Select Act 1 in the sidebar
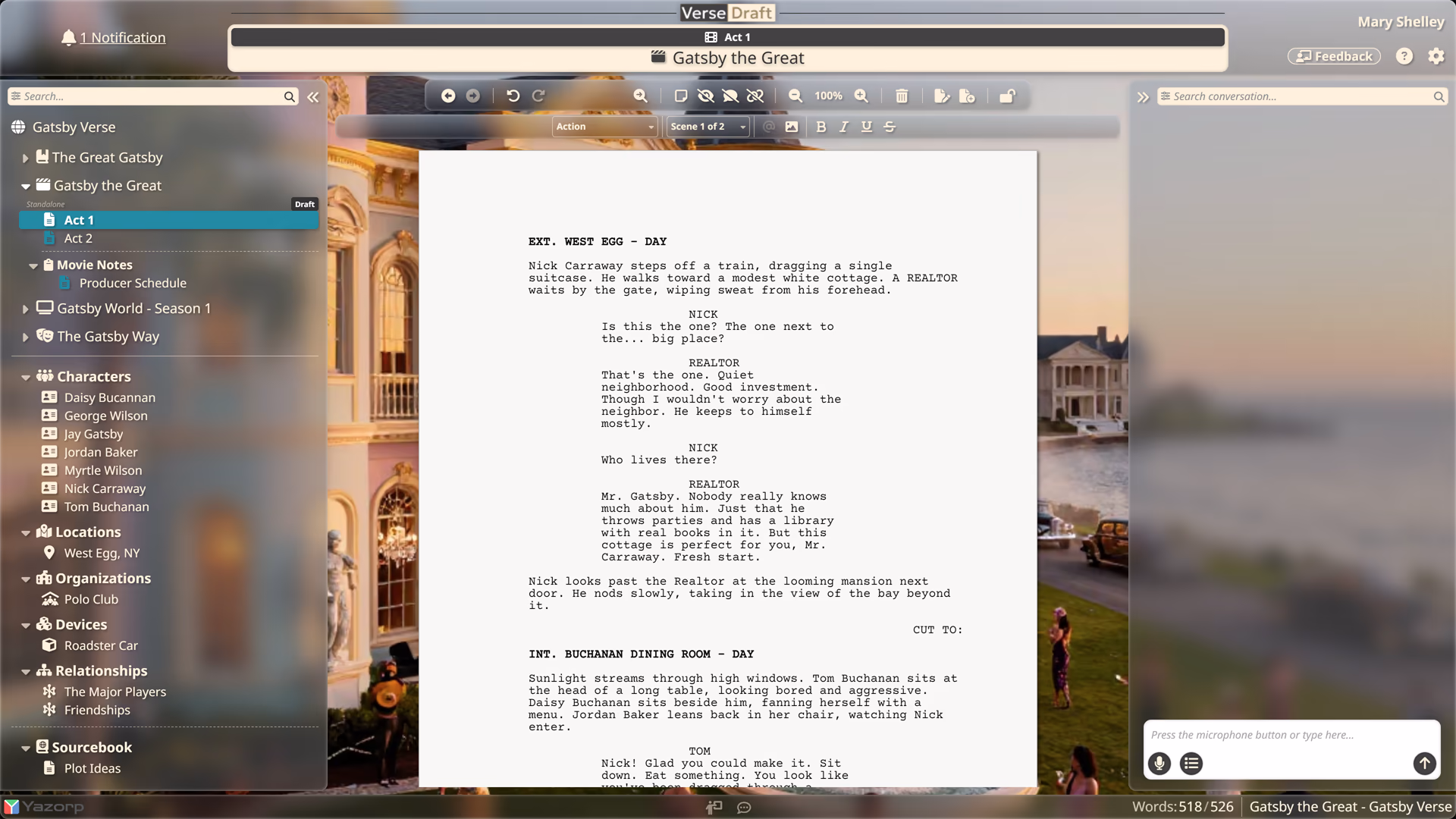Image resolution: width=1456 pixels, height=819 pixels. pos(168,220)
